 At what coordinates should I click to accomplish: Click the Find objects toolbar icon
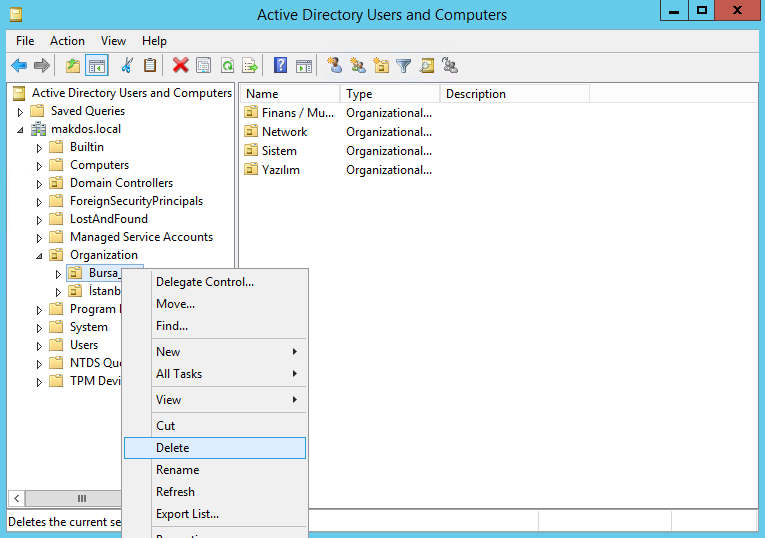click(427, 65)
